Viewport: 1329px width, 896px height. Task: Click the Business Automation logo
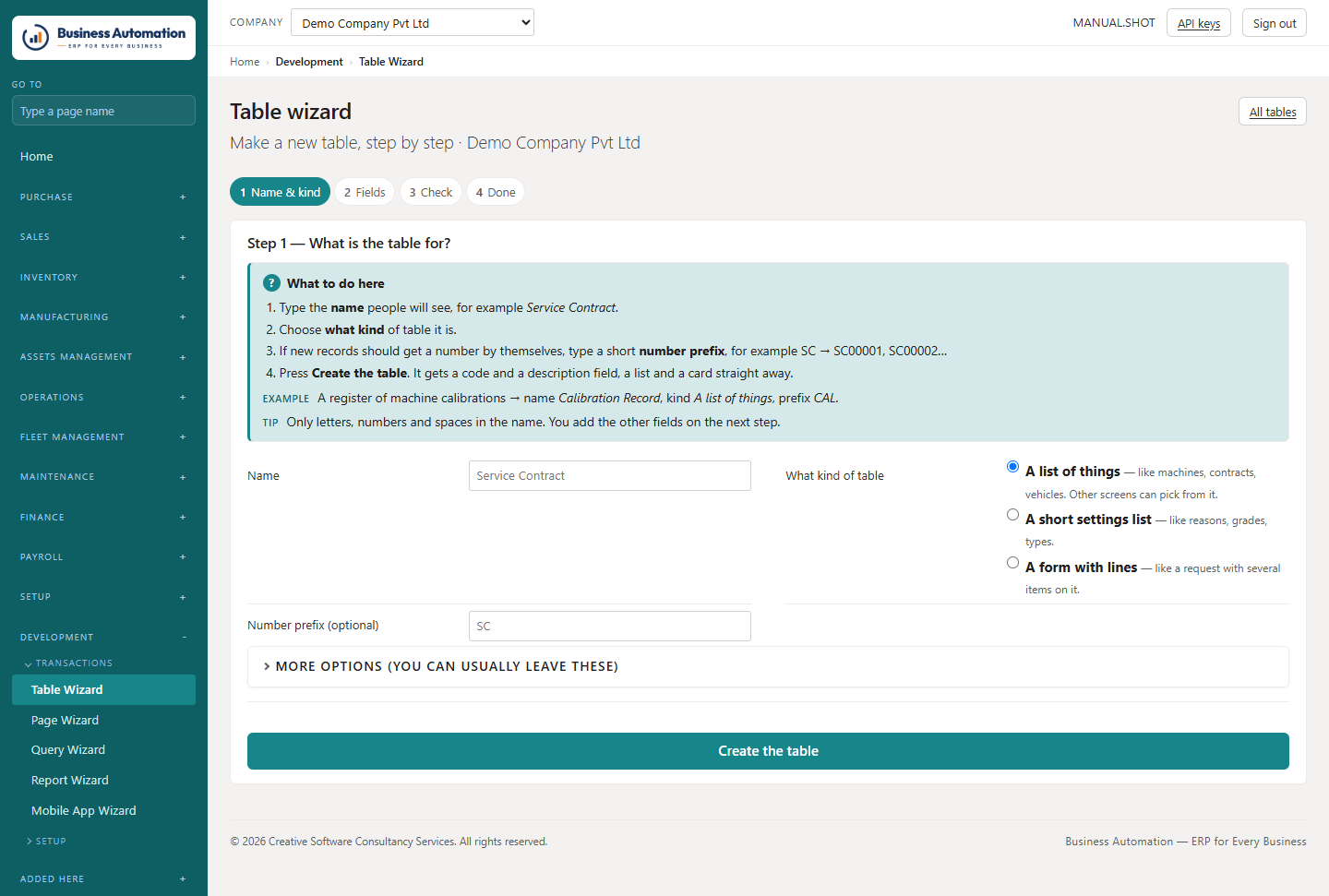(x=103, y=38)
